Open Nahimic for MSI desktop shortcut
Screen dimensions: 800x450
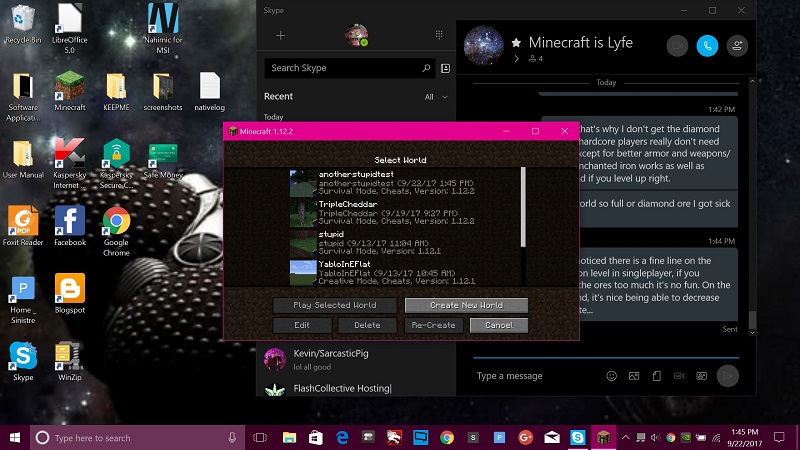pos(163,29)
